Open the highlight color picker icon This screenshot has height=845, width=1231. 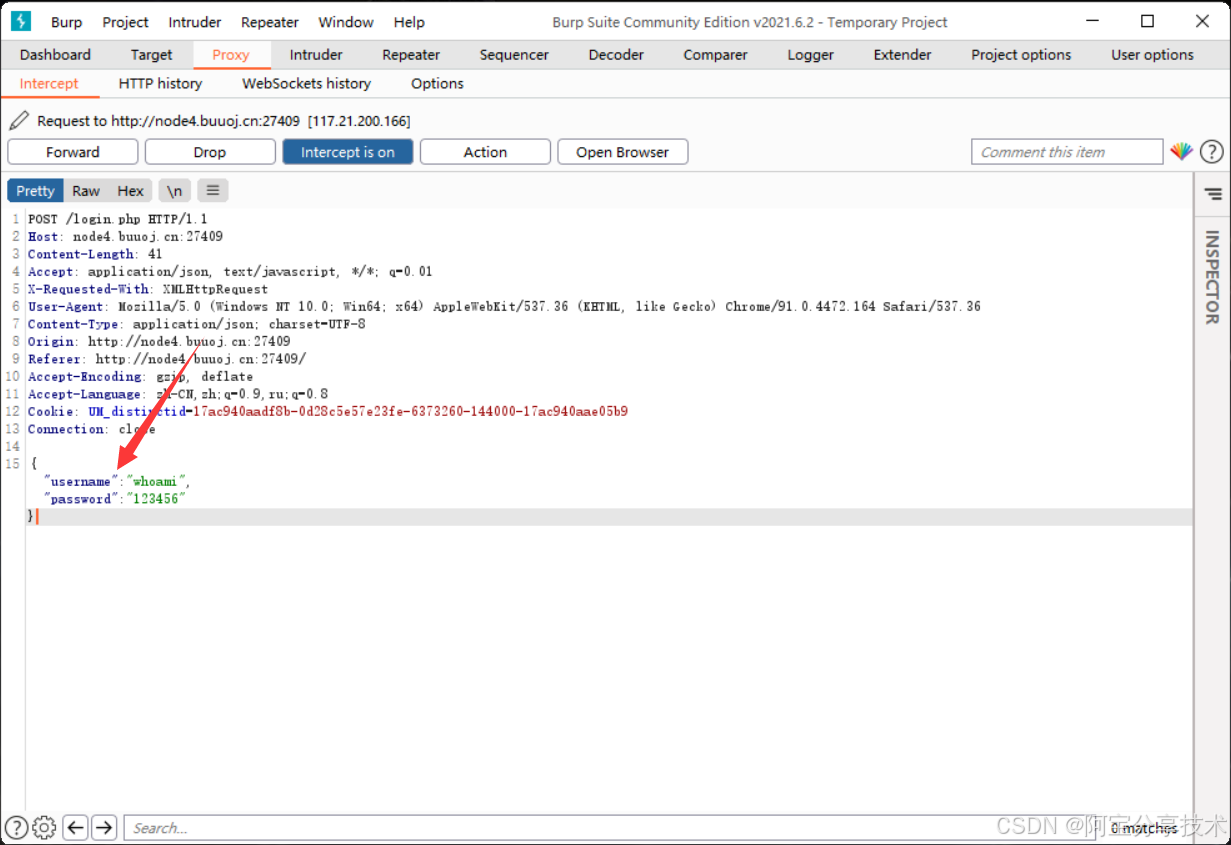click(1182, 152)
